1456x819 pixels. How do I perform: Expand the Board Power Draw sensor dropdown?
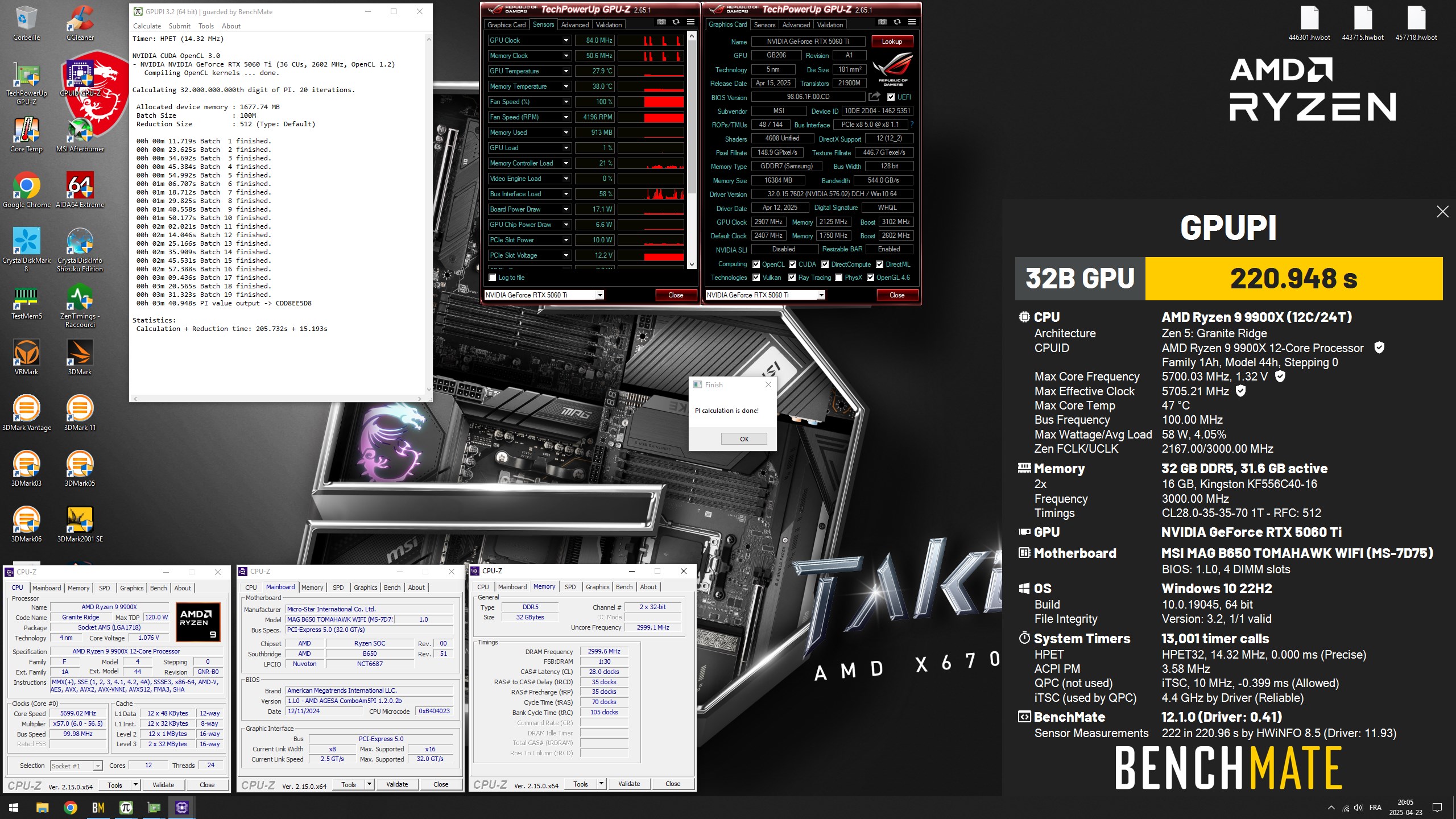(566, 209)
